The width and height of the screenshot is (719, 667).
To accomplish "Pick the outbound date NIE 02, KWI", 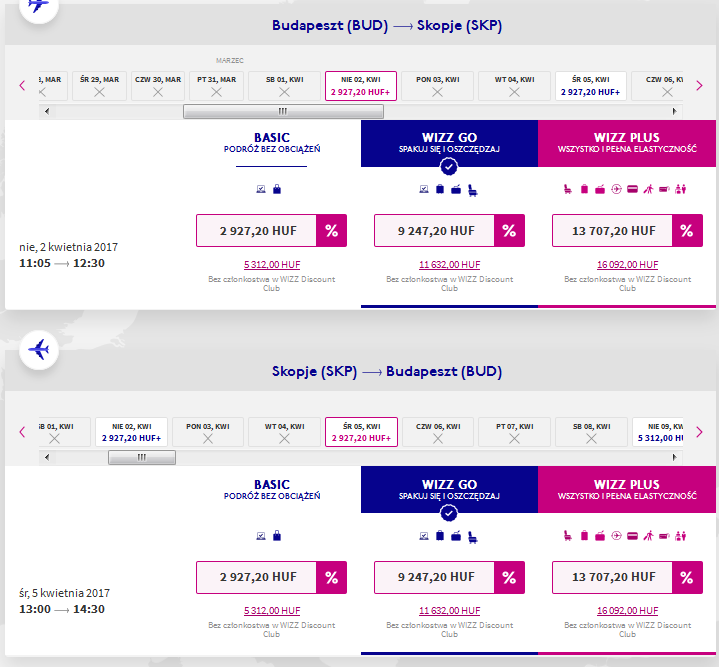I will (x=361, y=86).
